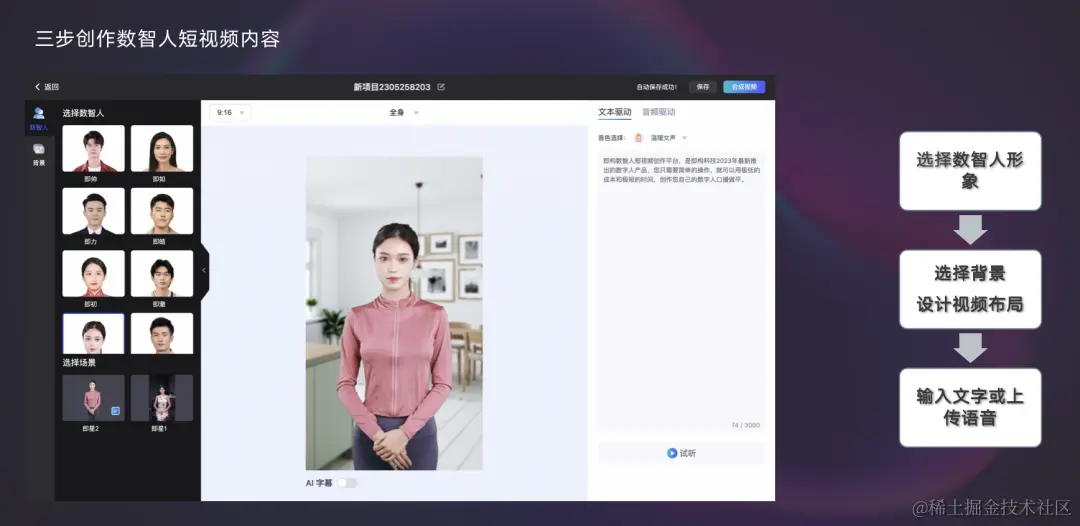Select the 即晴 digital human

tap(162, 211)
